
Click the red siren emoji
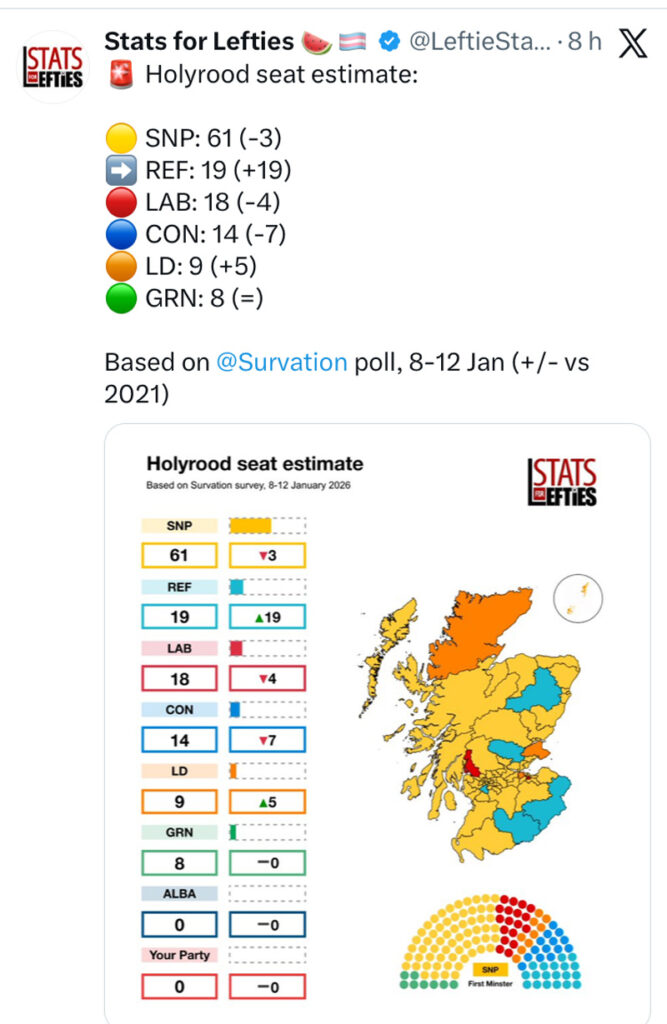(x=121, y=74)
